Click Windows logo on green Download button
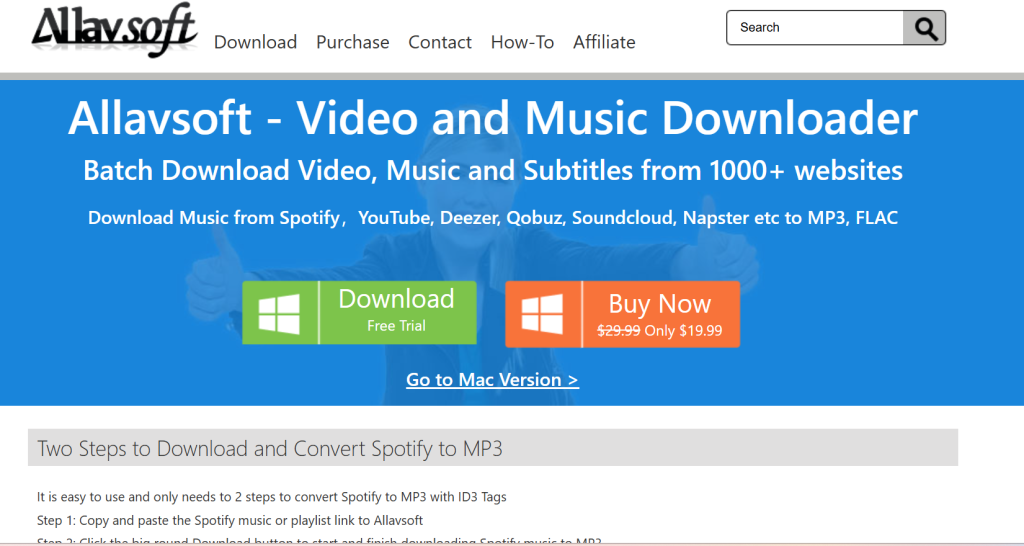Image resolution: width=1024 pixels, height=546 pixels. pyautogui.click(x=279, y=314)
